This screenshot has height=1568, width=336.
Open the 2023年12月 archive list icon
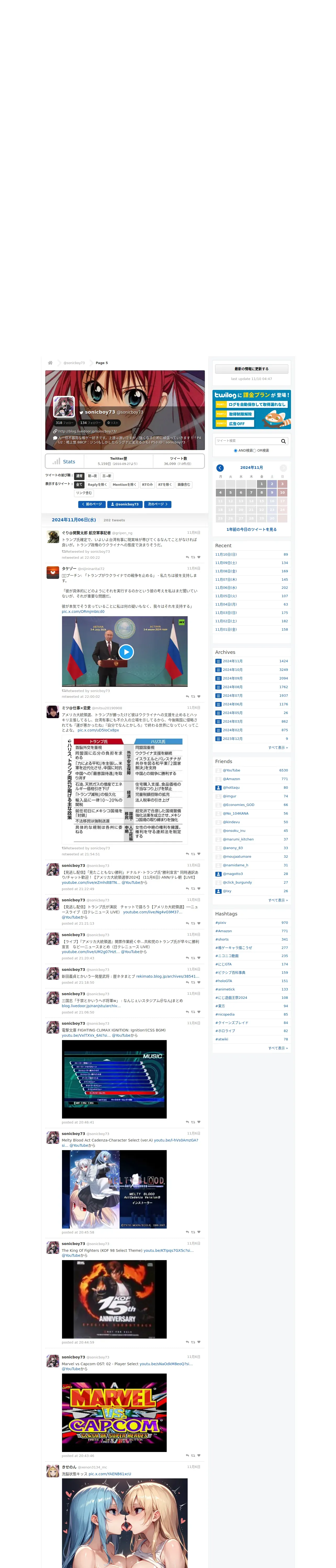(218, 739)
